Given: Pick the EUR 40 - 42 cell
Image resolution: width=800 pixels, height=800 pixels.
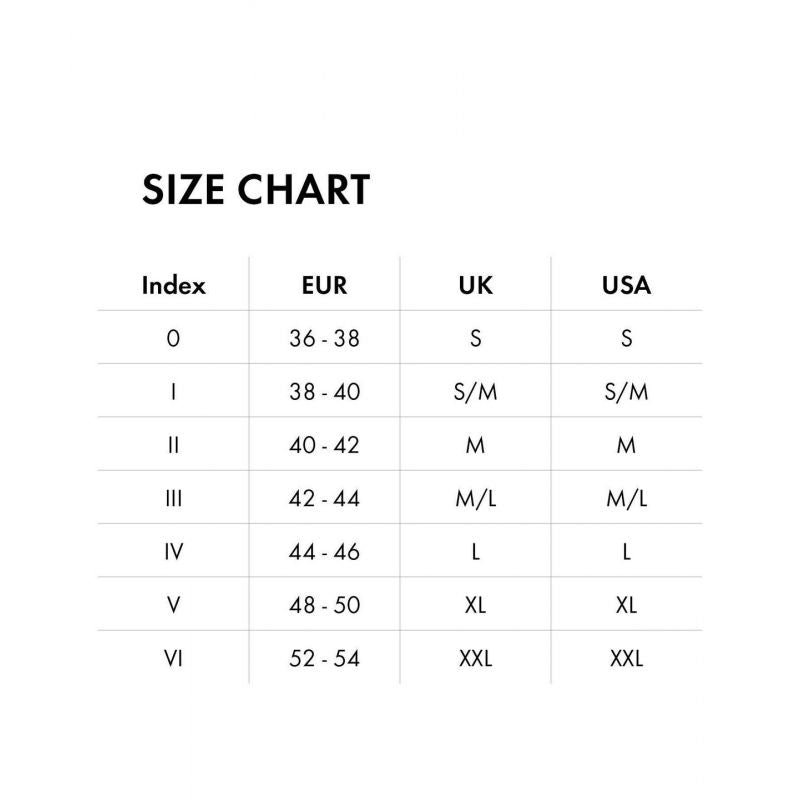Looking at the screenshot, I should [x=324, y=444].
